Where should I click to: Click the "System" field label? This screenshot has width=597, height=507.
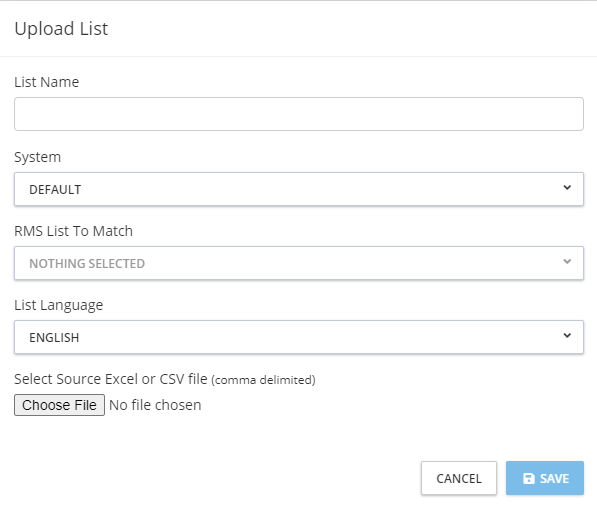point(37,157)
